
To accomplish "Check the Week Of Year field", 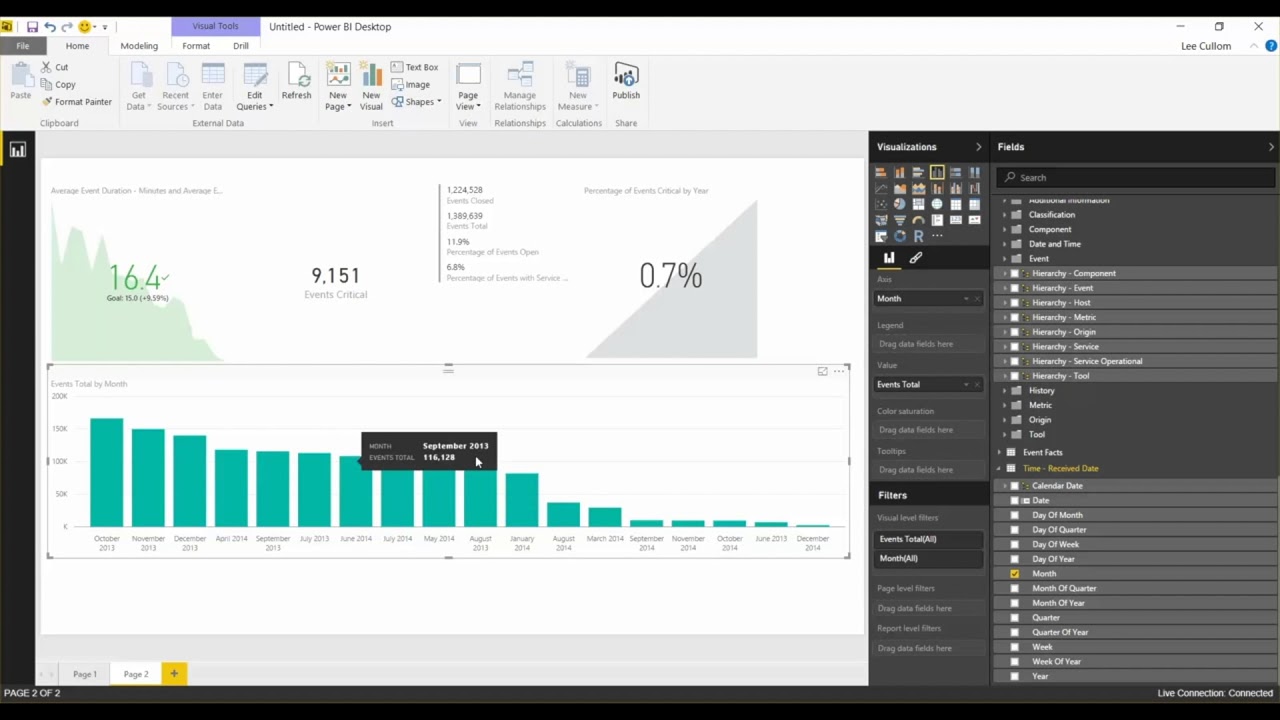I will pos(1015,662).
